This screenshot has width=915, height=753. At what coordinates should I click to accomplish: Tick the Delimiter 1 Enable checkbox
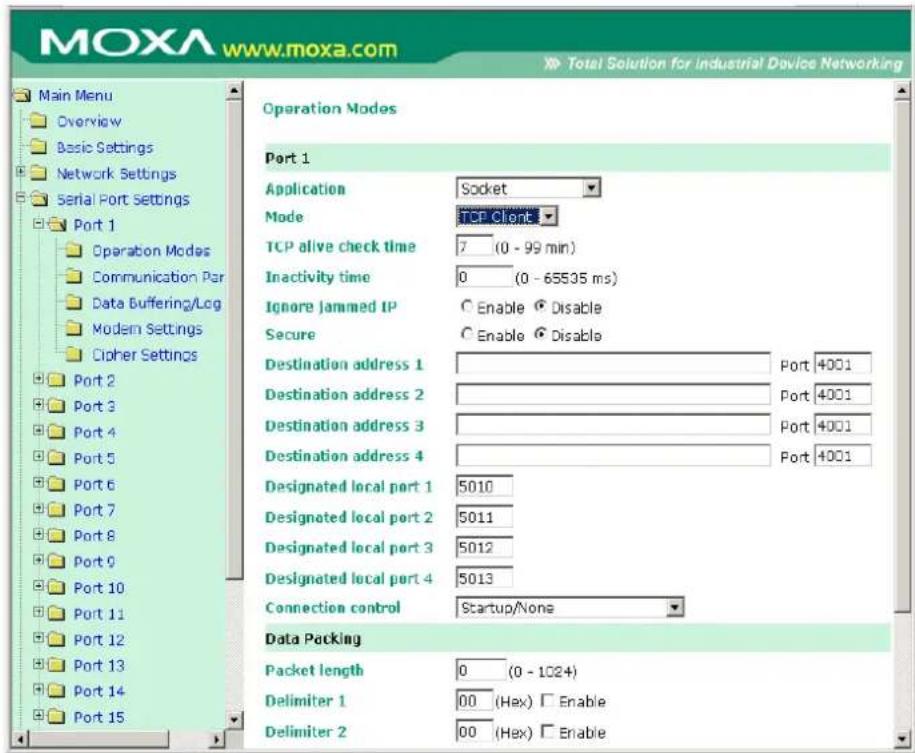(x=547, y=700)
